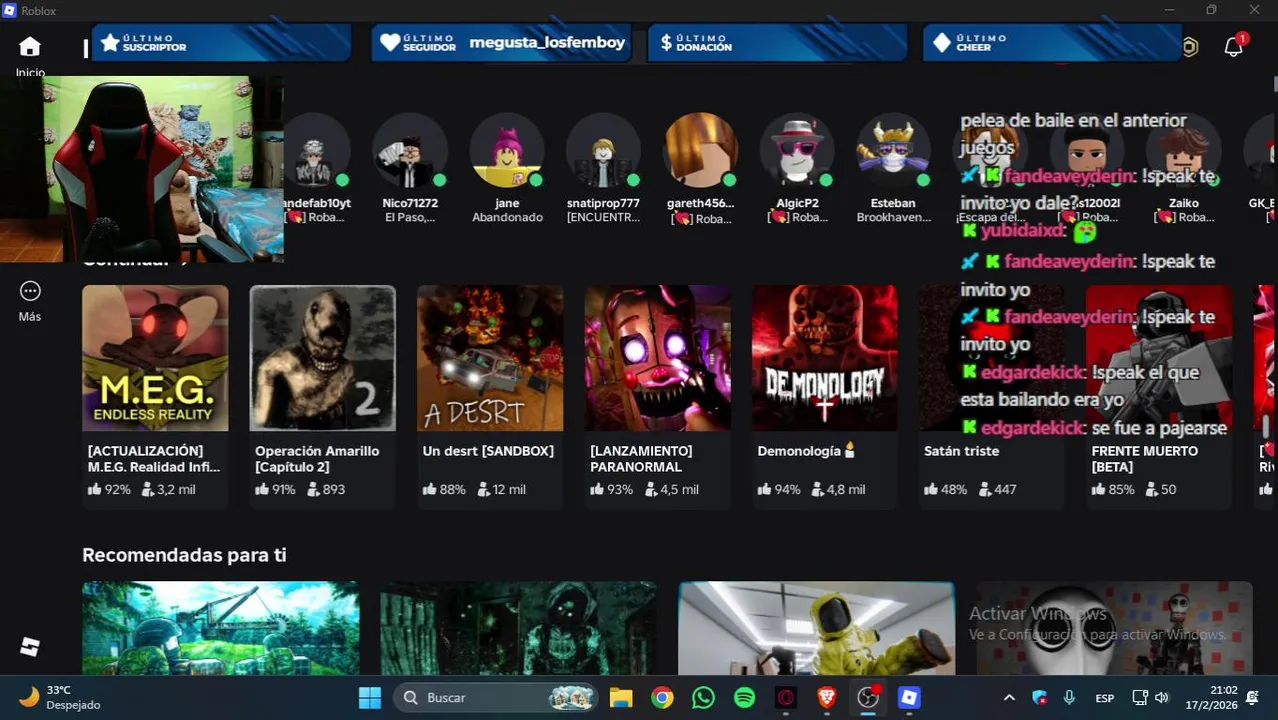The image size is (1278, 720).
Task: Open friend snatiprop777's avatar
Action: click(603, 151)
